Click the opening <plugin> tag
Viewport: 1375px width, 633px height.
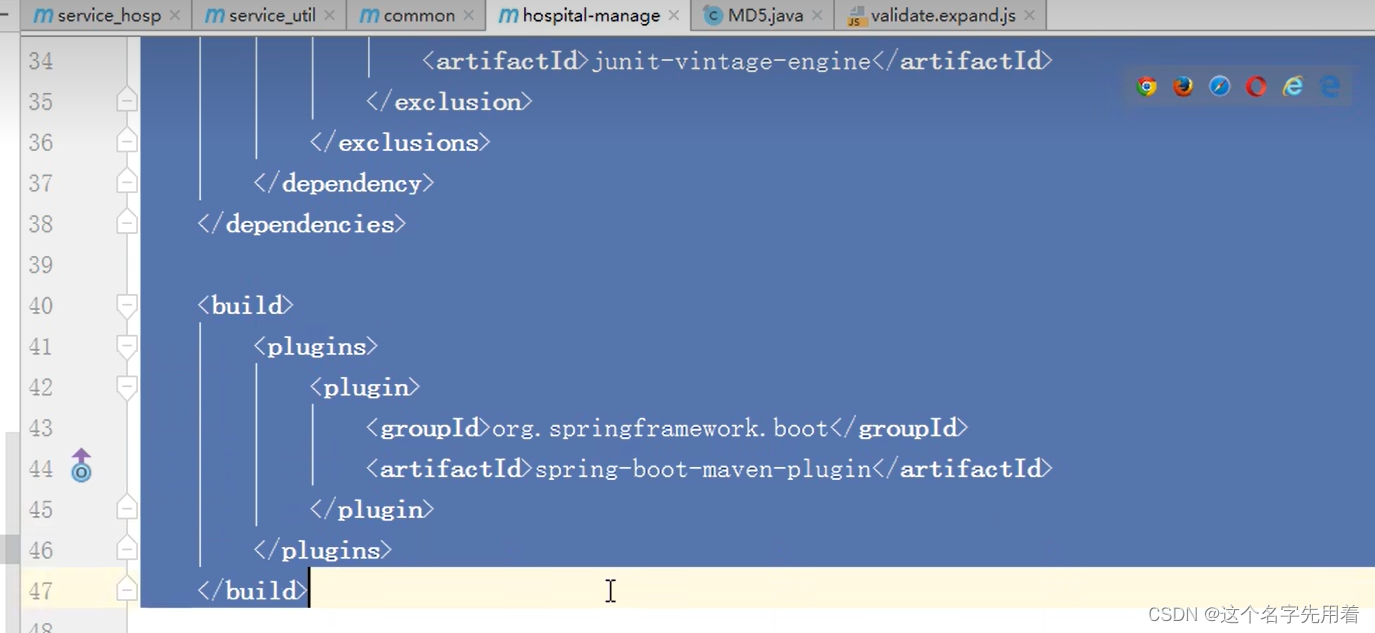[x=365, y=387]
